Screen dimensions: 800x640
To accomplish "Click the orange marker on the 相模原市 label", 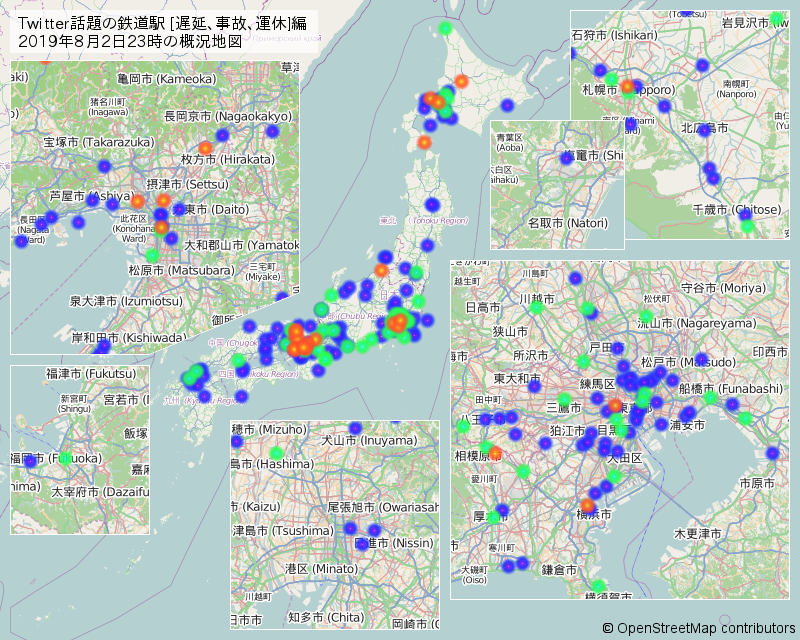I will (x=495, y=453).
